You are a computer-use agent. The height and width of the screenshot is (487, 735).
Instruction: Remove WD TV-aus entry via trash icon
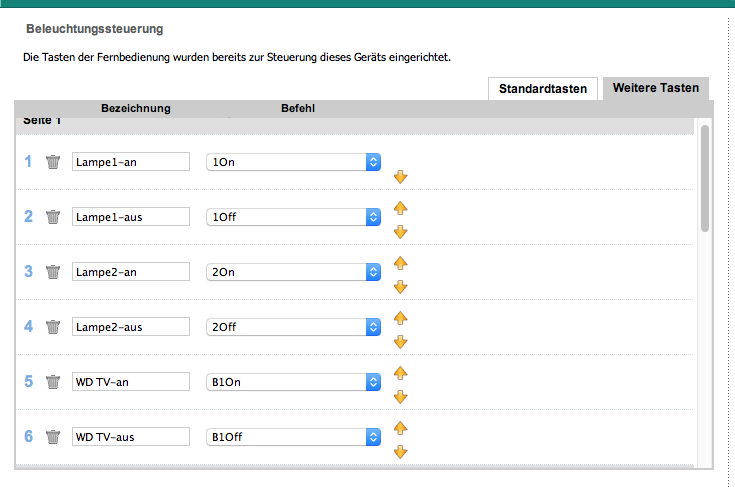pos(53,437)
